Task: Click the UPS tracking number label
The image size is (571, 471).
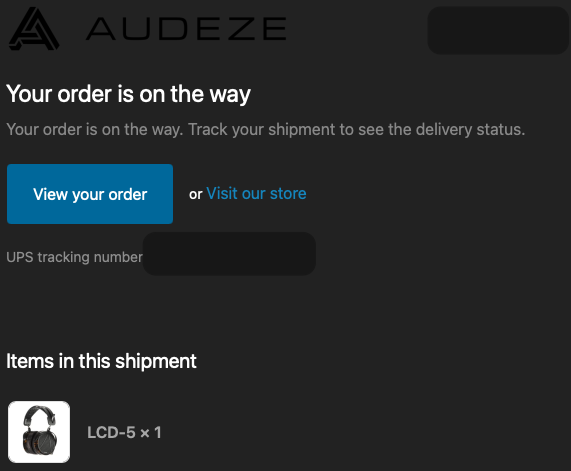Action: coord(74,257)
